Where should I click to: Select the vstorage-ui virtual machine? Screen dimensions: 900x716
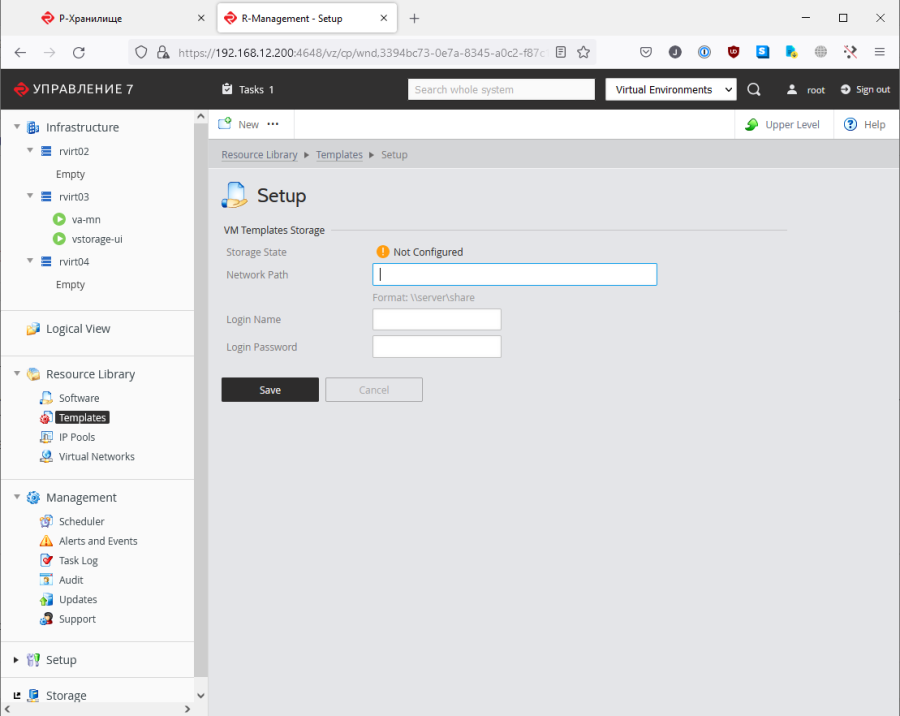(x=97, y=239)
